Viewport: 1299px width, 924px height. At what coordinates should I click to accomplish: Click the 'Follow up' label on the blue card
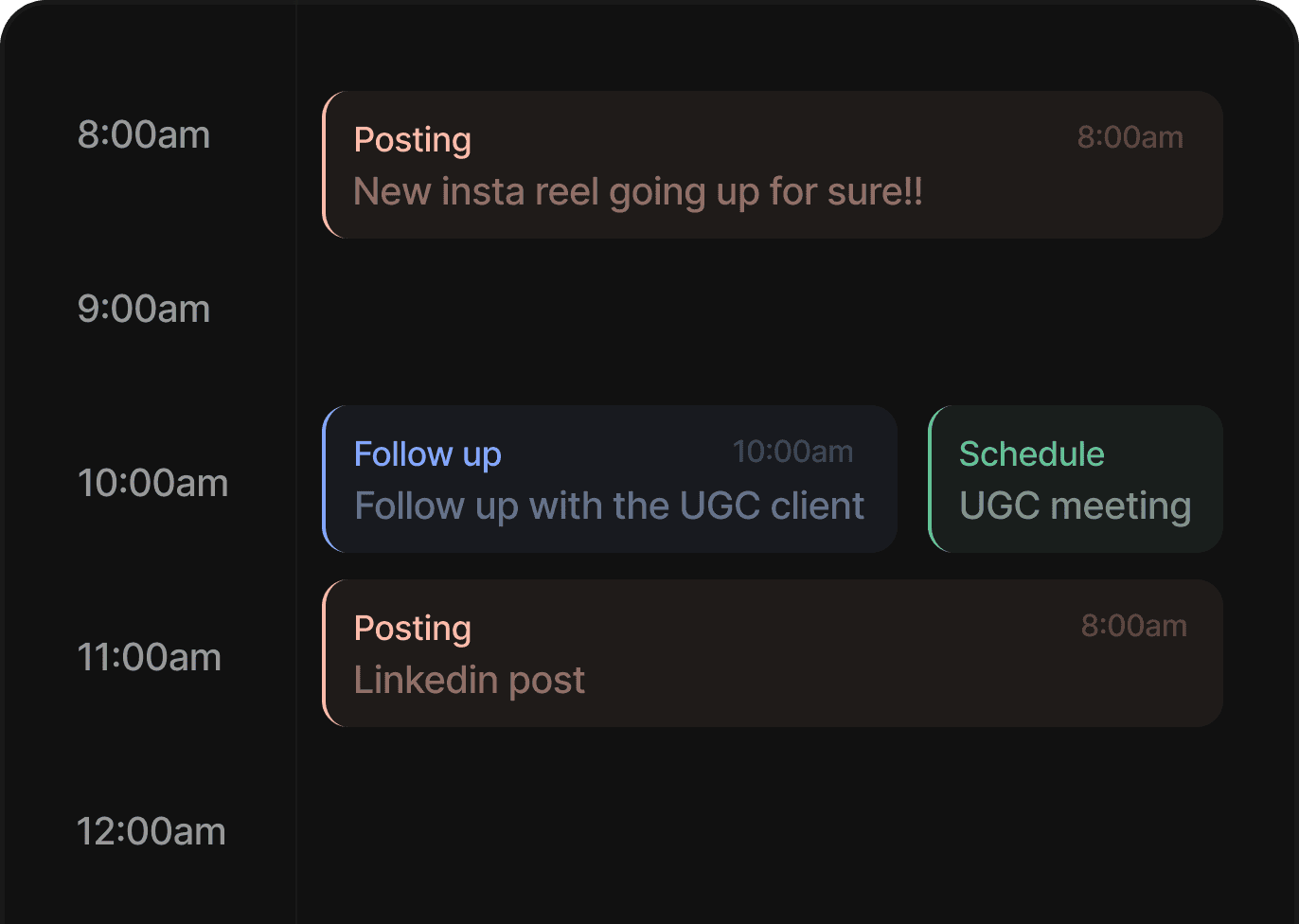(x=427, y=453)
